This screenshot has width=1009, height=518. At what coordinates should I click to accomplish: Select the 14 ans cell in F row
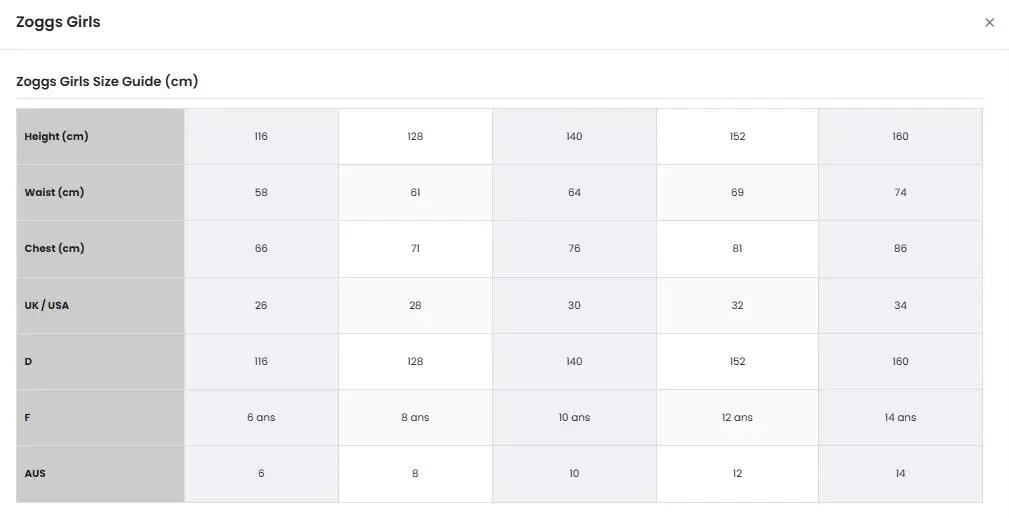(x=900, y=418)
